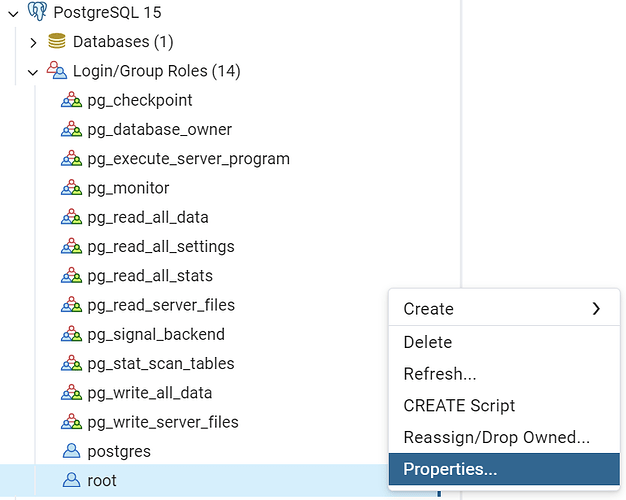Click the pg_signal_backend role icon
Screen dimensions: 626x500
pyautogui.click(x=71, y=334)
